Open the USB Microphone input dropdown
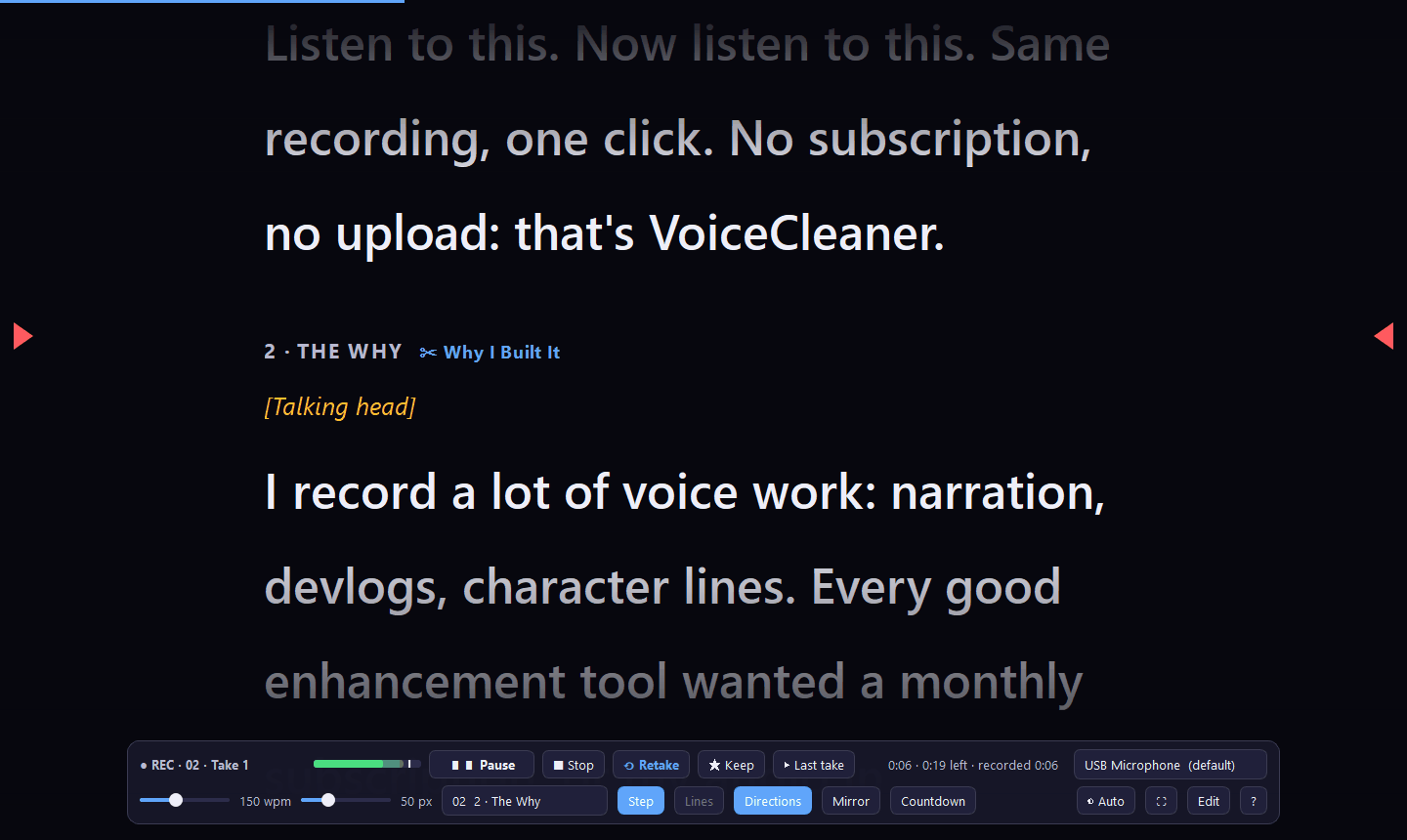This screenshot has width=1407, height=840. pyautogui.click(x=1170, y=765)
